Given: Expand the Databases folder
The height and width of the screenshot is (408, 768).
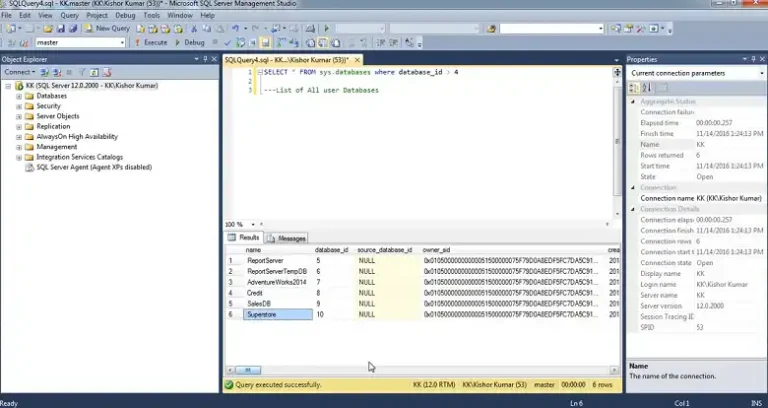Looking at the screenshot, I should [19, 96].
